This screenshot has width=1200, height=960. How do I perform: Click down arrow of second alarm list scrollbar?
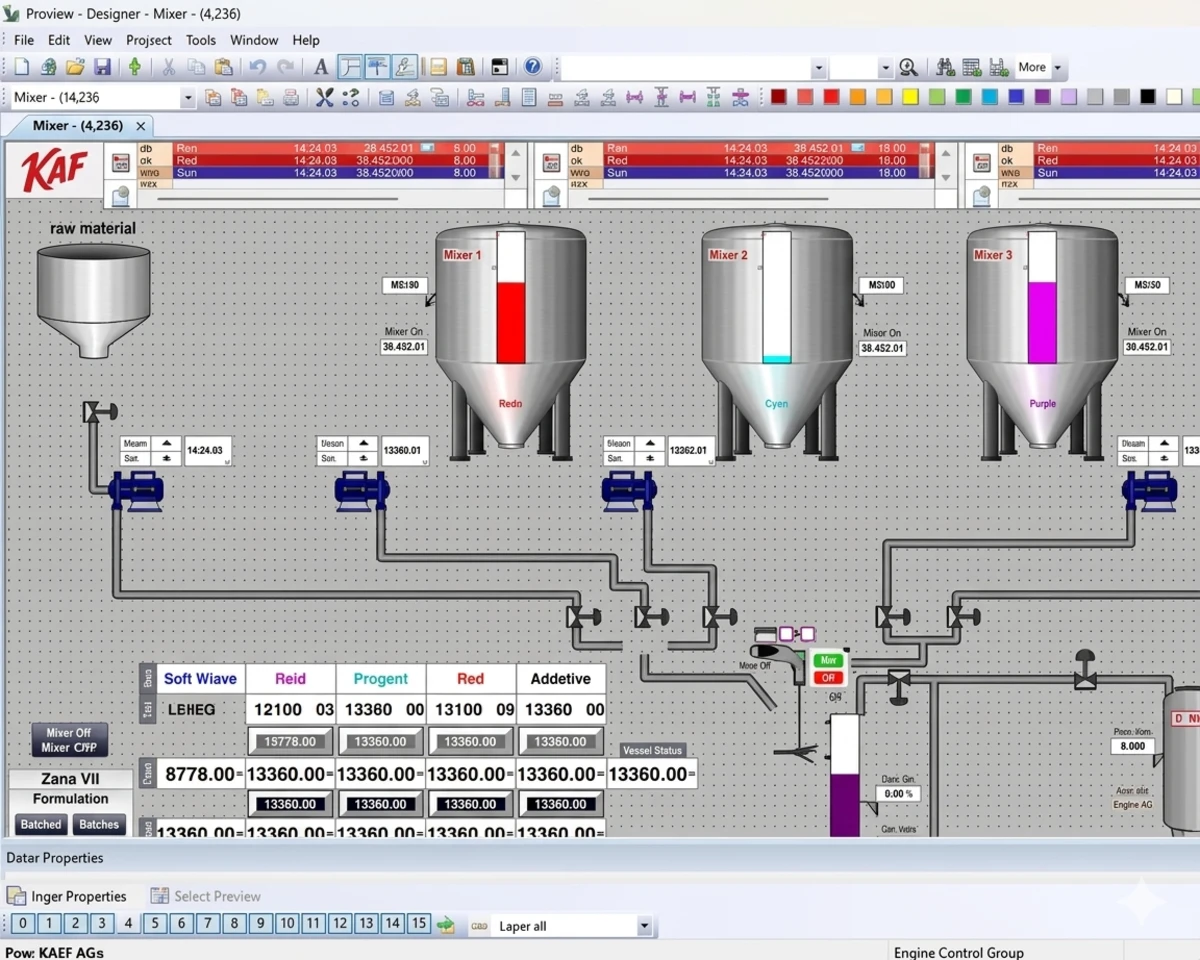pyautogui.click(x=944, y=177)
